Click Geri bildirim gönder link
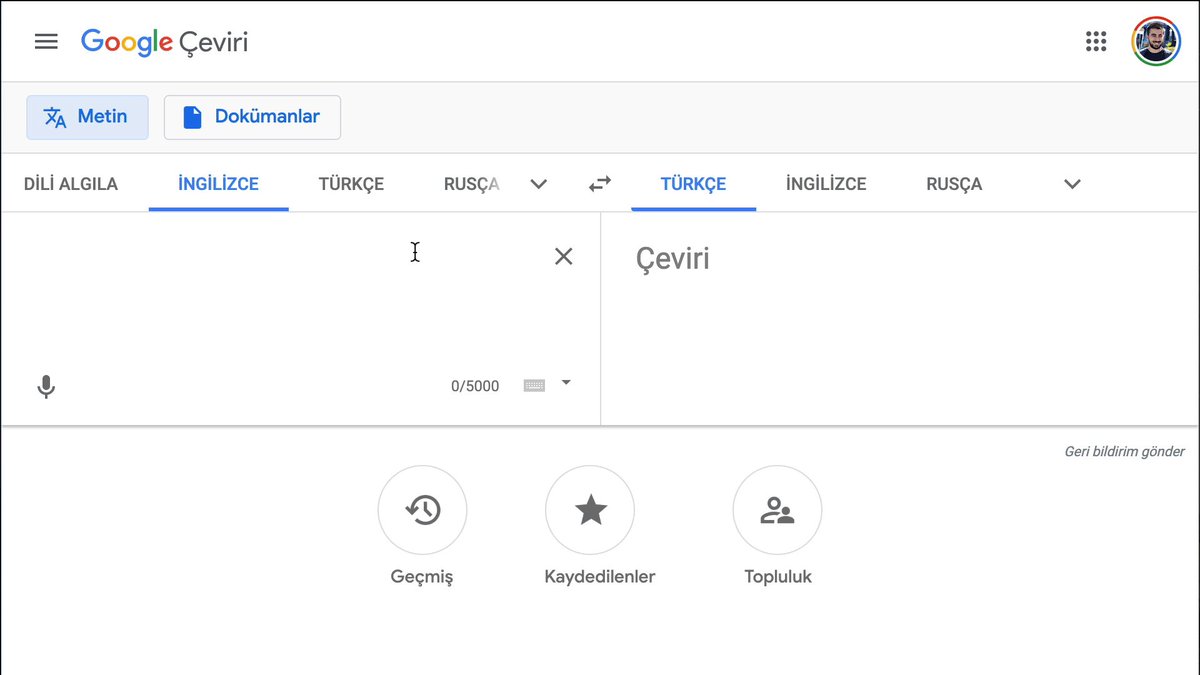1200x675 pixels. pyautogui.click(x=1124, y=452)
